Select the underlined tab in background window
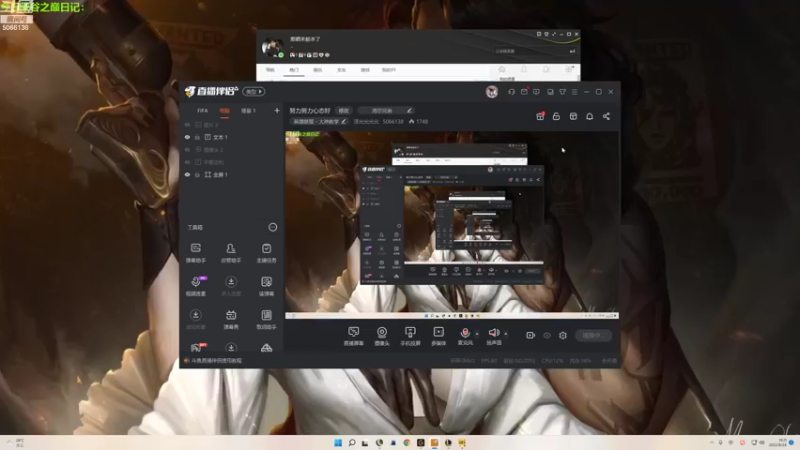Screen dimensions: 800x450 (294, 70)
